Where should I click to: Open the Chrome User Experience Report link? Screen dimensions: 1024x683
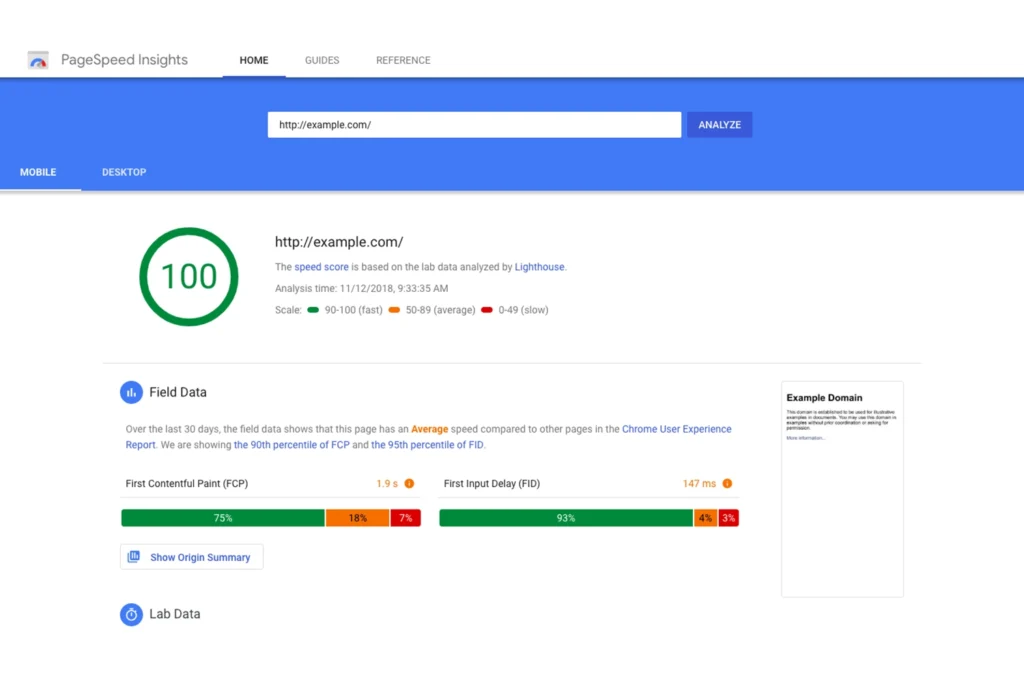677,429
